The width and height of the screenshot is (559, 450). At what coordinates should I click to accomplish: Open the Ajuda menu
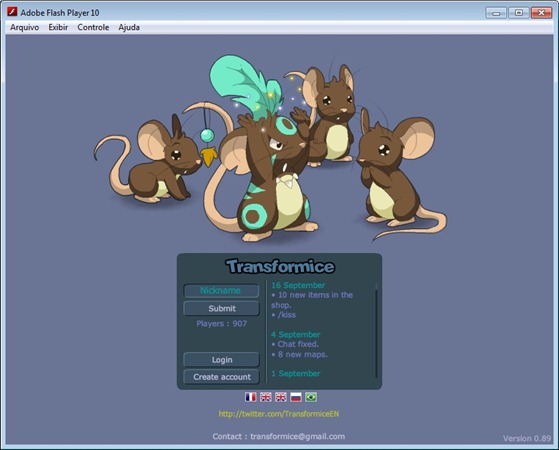pos(129,27)
